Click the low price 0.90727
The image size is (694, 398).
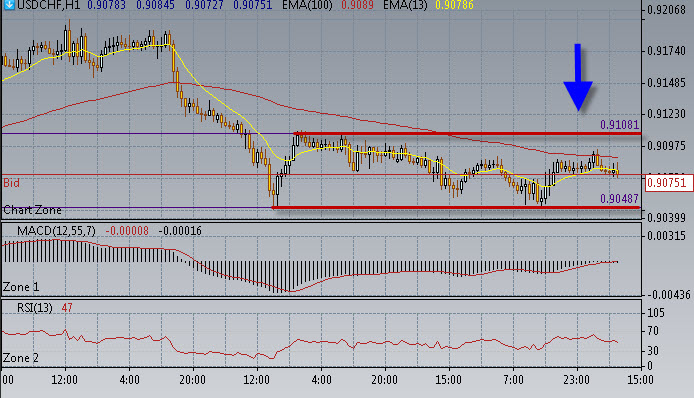coord(204,5)
